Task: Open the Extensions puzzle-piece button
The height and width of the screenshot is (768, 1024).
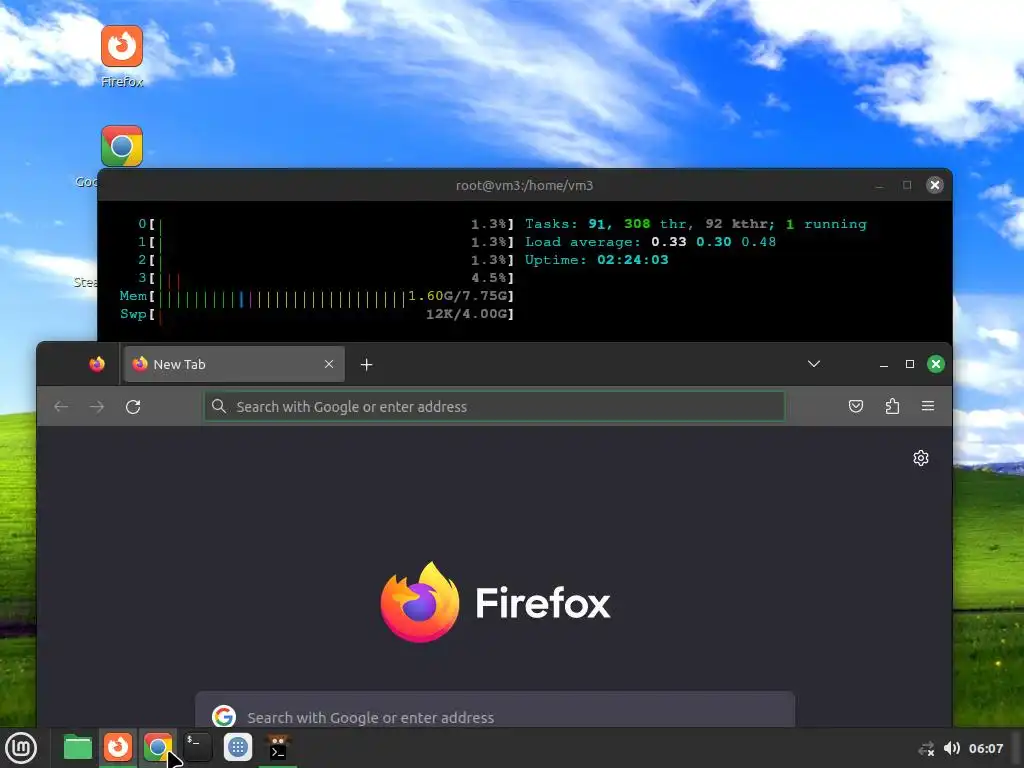Action: 892,406
